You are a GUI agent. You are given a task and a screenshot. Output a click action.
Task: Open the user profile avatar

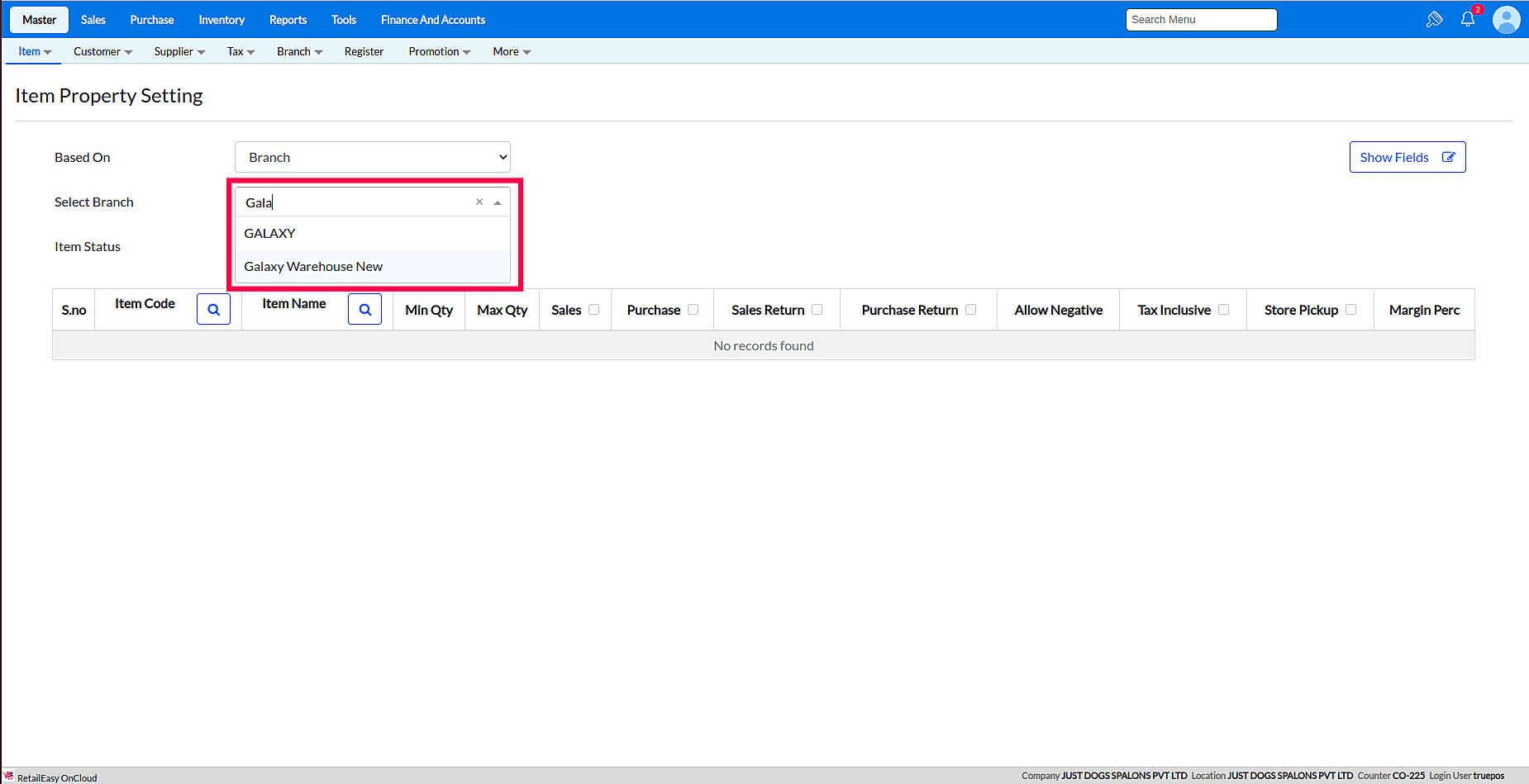coord(1507,19)
